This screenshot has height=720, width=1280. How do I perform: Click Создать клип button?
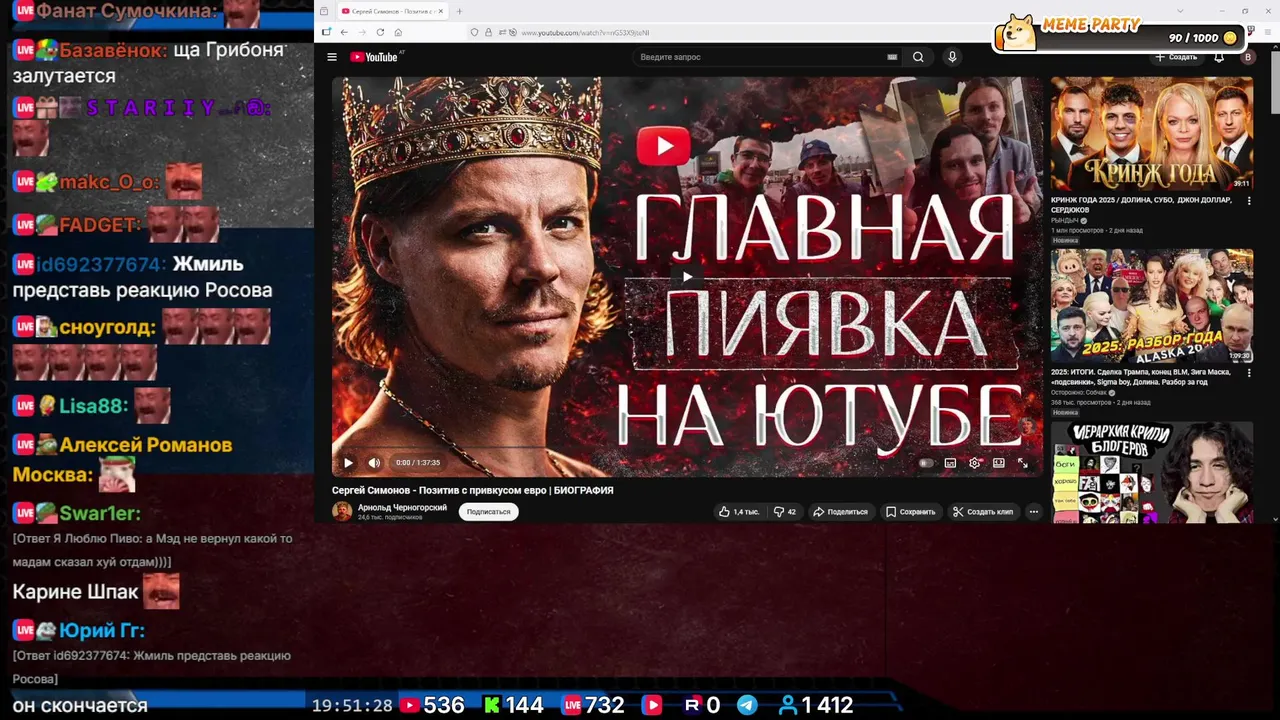tap(983, 512)
